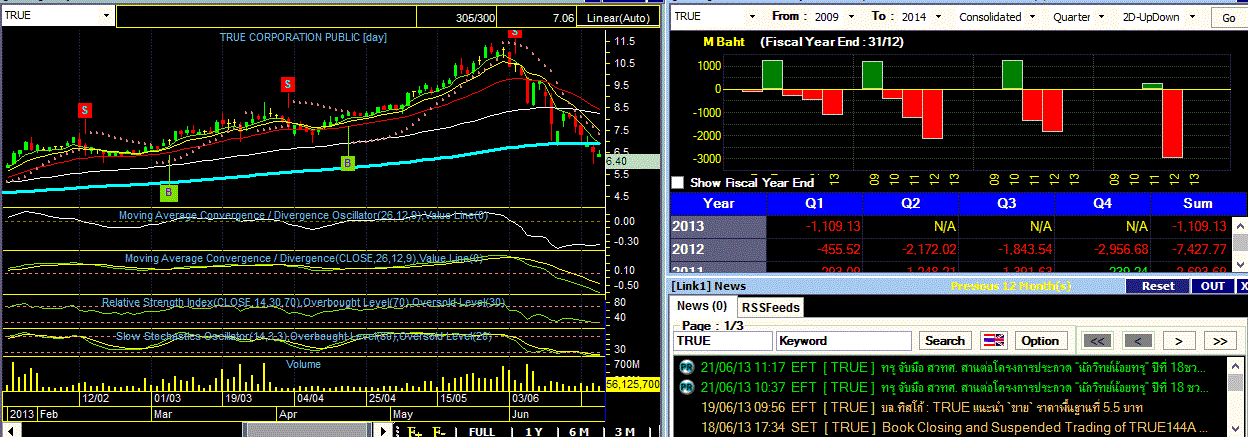Set chart range to 6M
Screen dimensions: 1248x437
pos(579,432)
